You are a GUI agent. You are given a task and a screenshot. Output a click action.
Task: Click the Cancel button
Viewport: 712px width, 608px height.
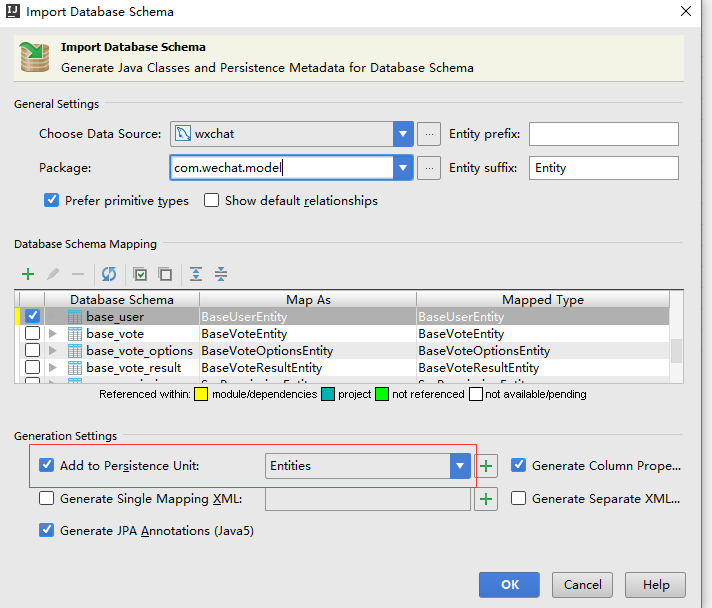(x=582, y=585)
